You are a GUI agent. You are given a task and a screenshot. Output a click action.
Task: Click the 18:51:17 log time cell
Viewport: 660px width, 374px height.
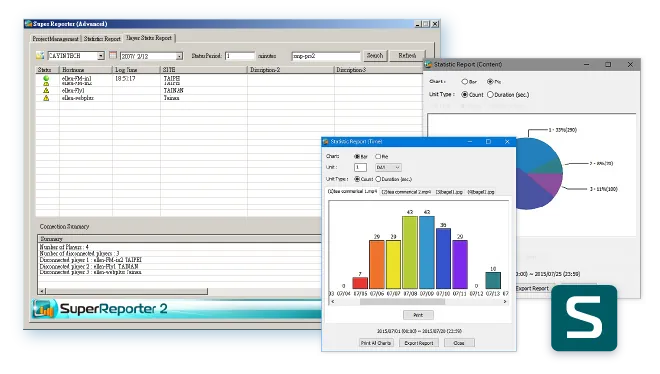(x=125, y=79)
